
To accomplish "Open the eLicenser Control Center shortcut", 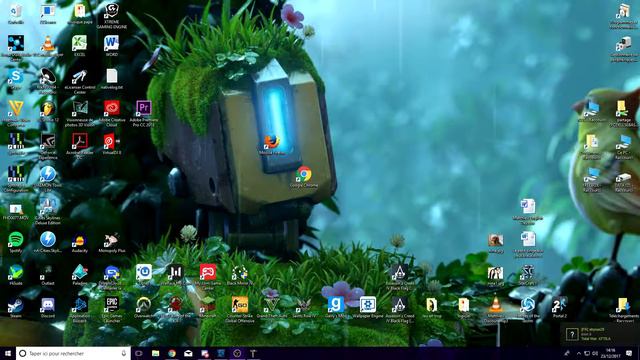I will pos(79,81).
